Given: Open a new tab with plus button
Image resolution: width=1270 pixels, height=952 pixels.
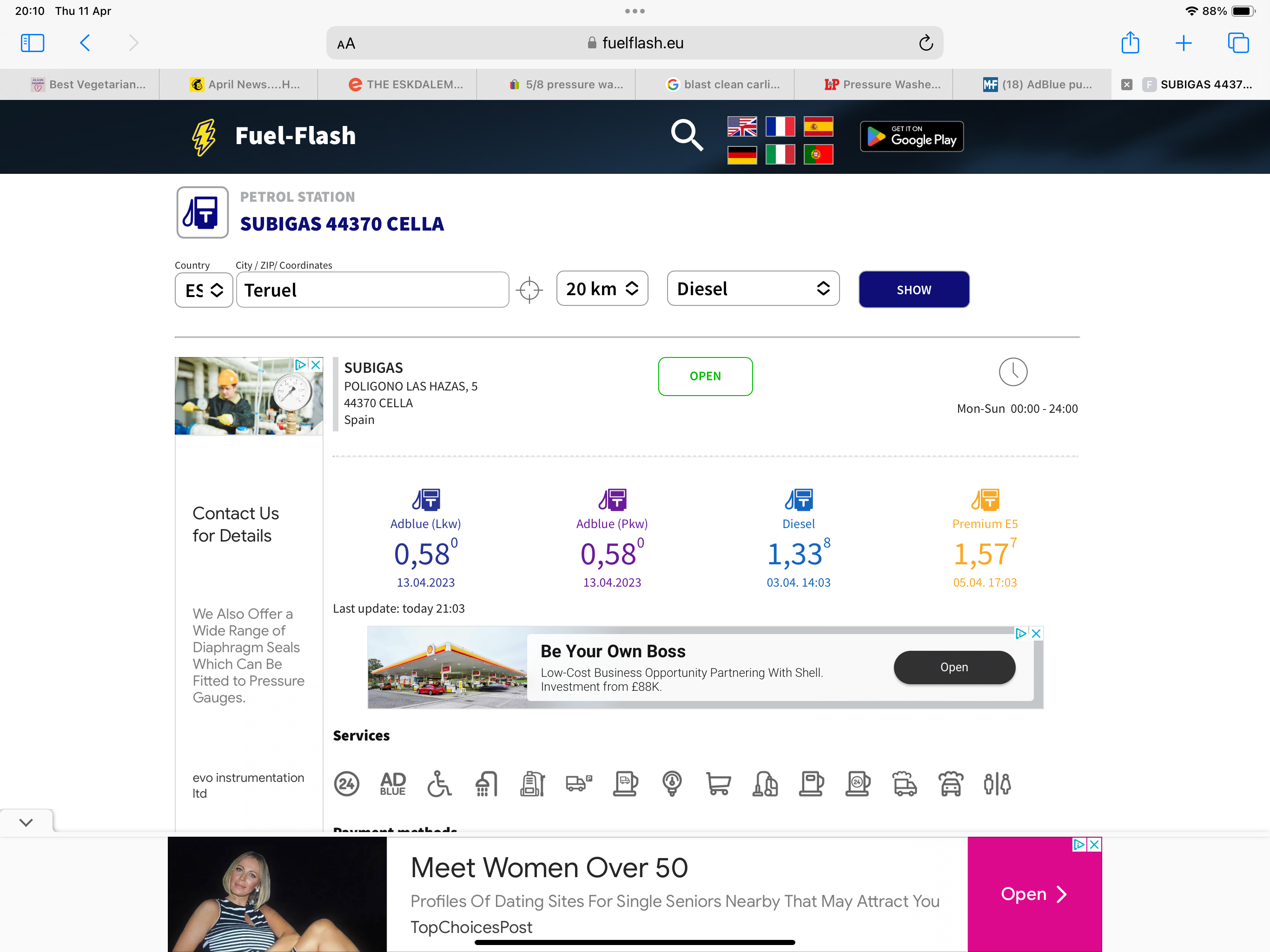Looking at the screenshot, I should click(x=1184, y=43).
